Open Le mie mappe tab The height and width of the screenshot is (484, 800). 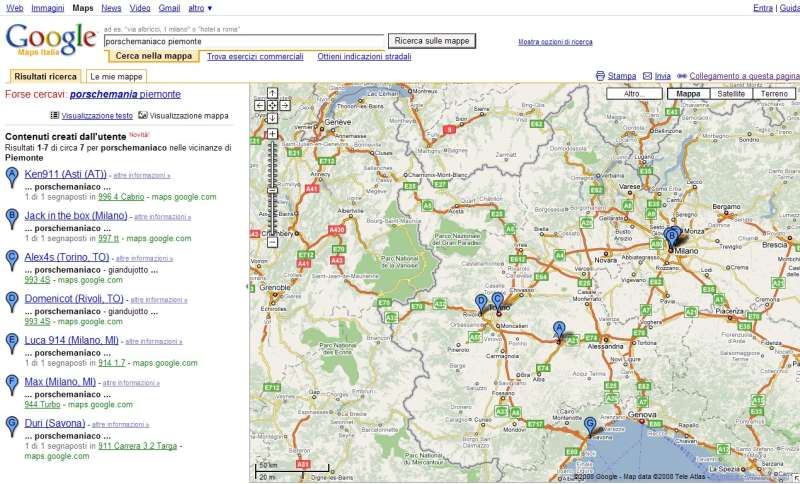pyautogui.click(x=116, y=77)
